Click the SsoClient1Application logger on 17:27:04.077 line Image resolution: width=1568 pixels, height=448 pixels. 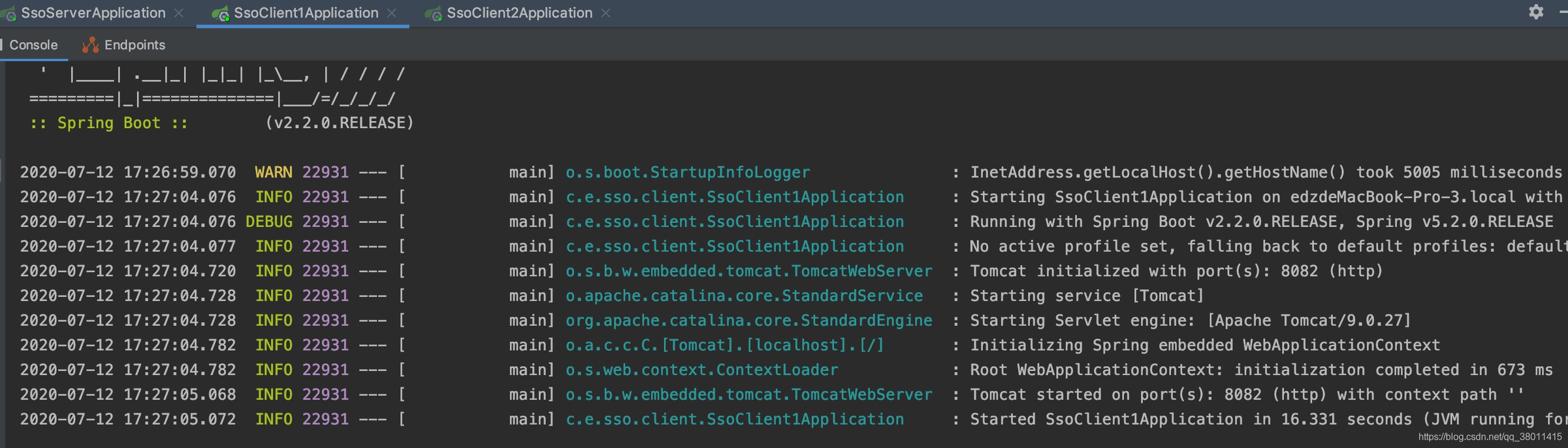click(735, 246)
